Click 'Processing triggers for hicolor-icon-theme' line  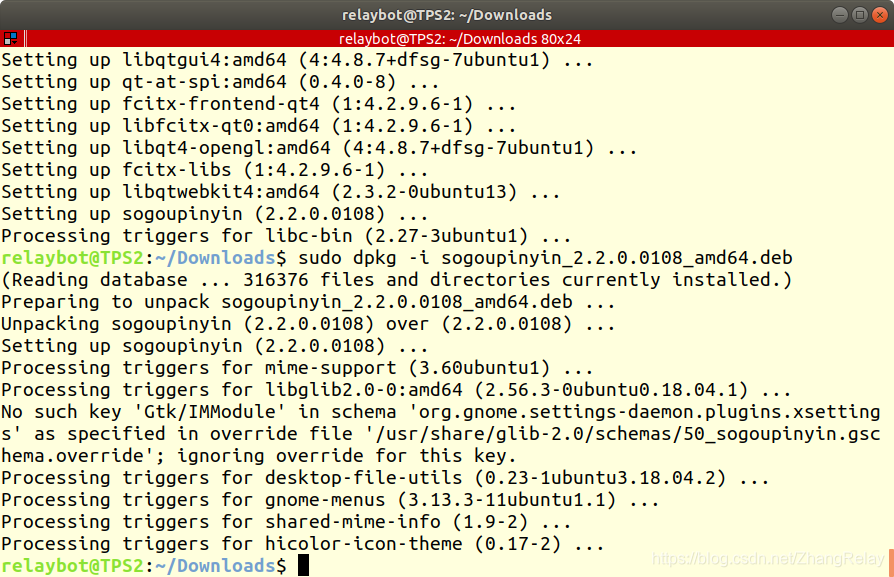point(303,544)
